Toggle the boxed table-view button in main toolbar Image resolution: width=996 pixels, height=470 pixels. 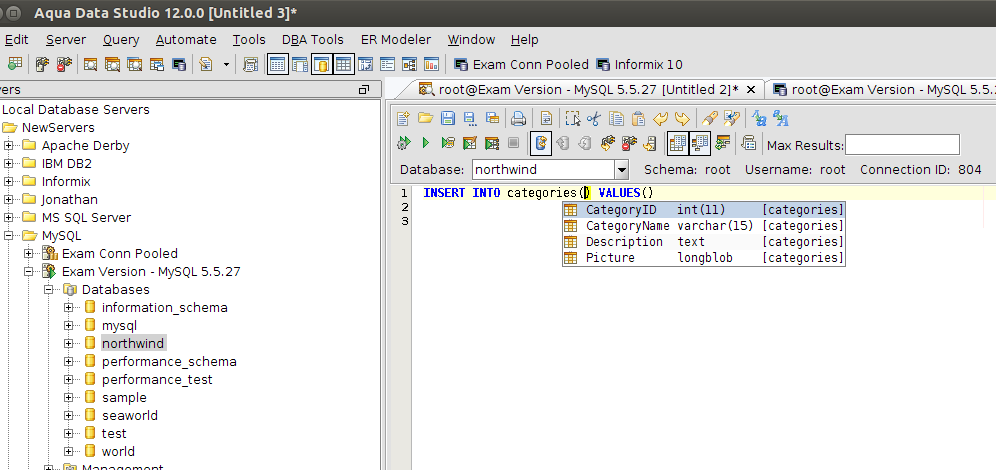click(x=278, y=64)
